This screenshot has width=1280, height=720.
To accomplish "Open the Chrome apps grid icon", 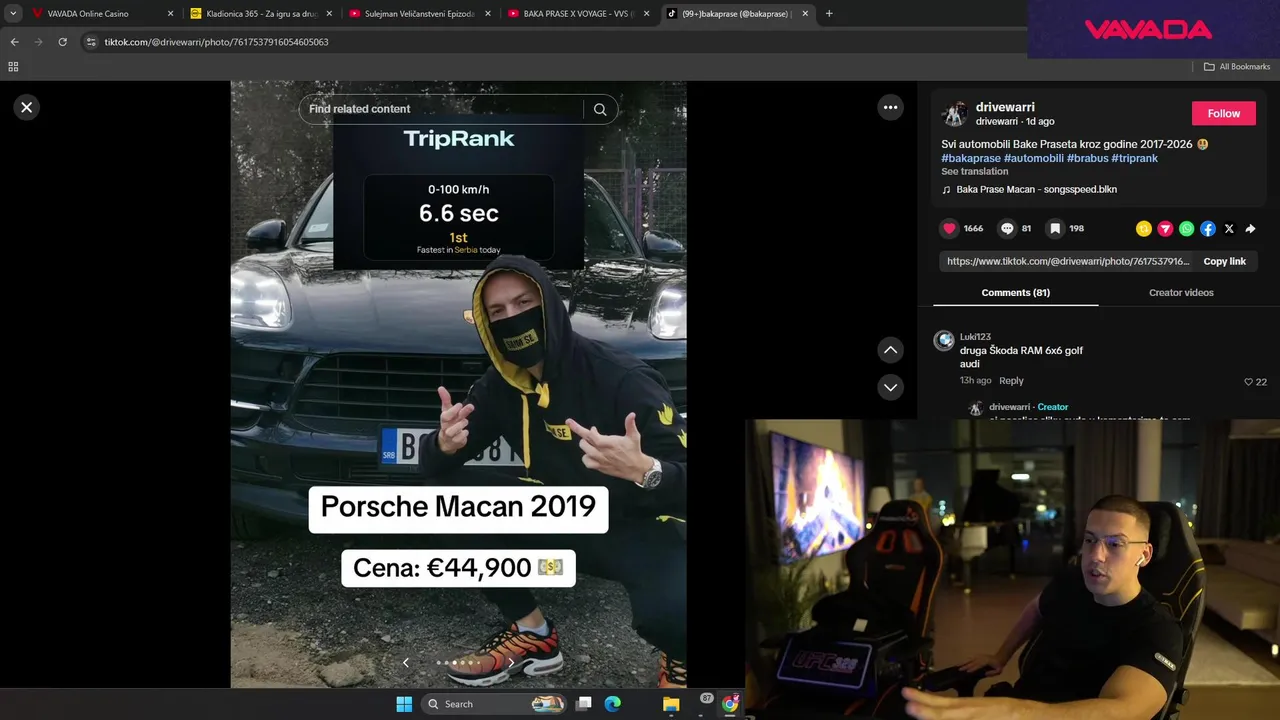I will pyautogui.click(x=13, y=67).
